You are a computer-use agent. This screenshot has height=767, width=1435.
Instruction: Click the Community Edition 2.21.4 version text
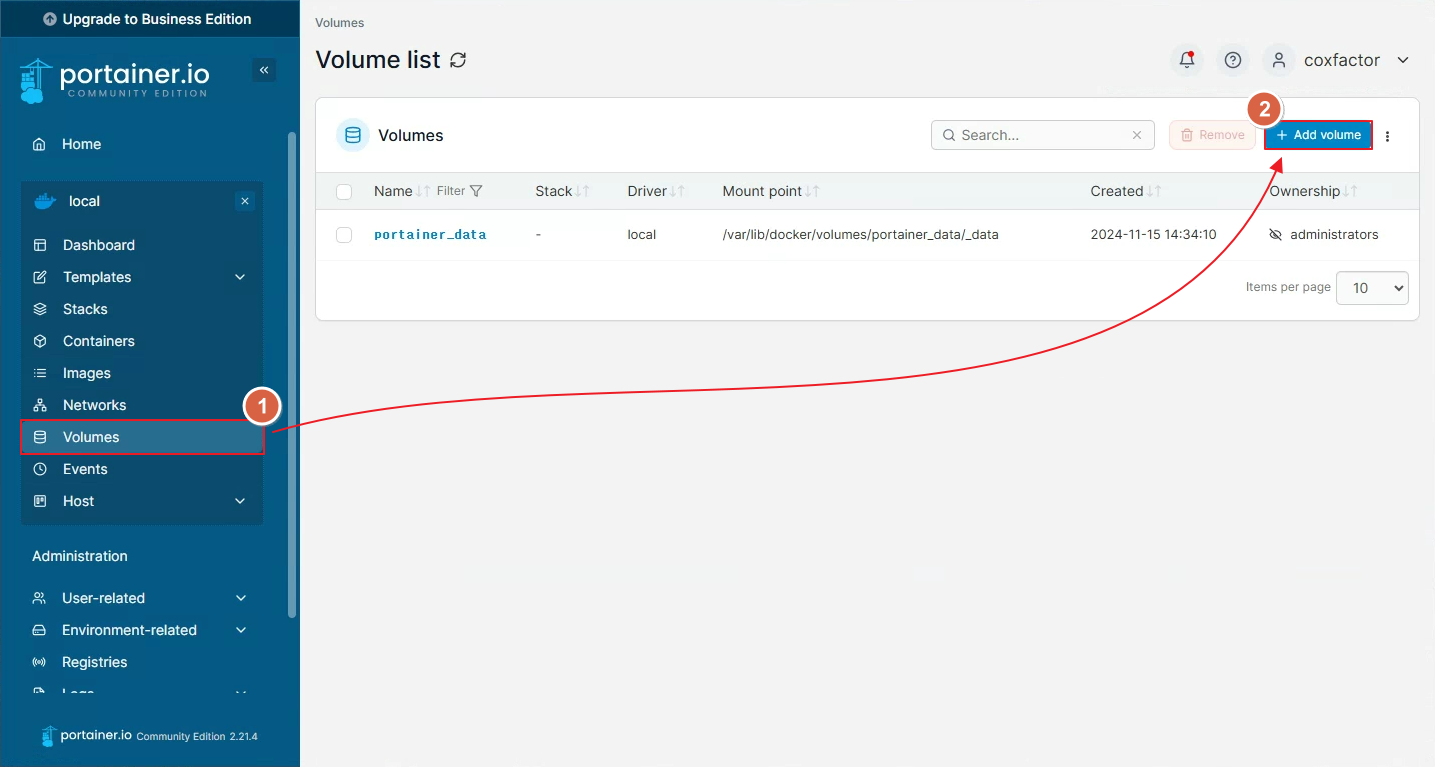(197, 736)
